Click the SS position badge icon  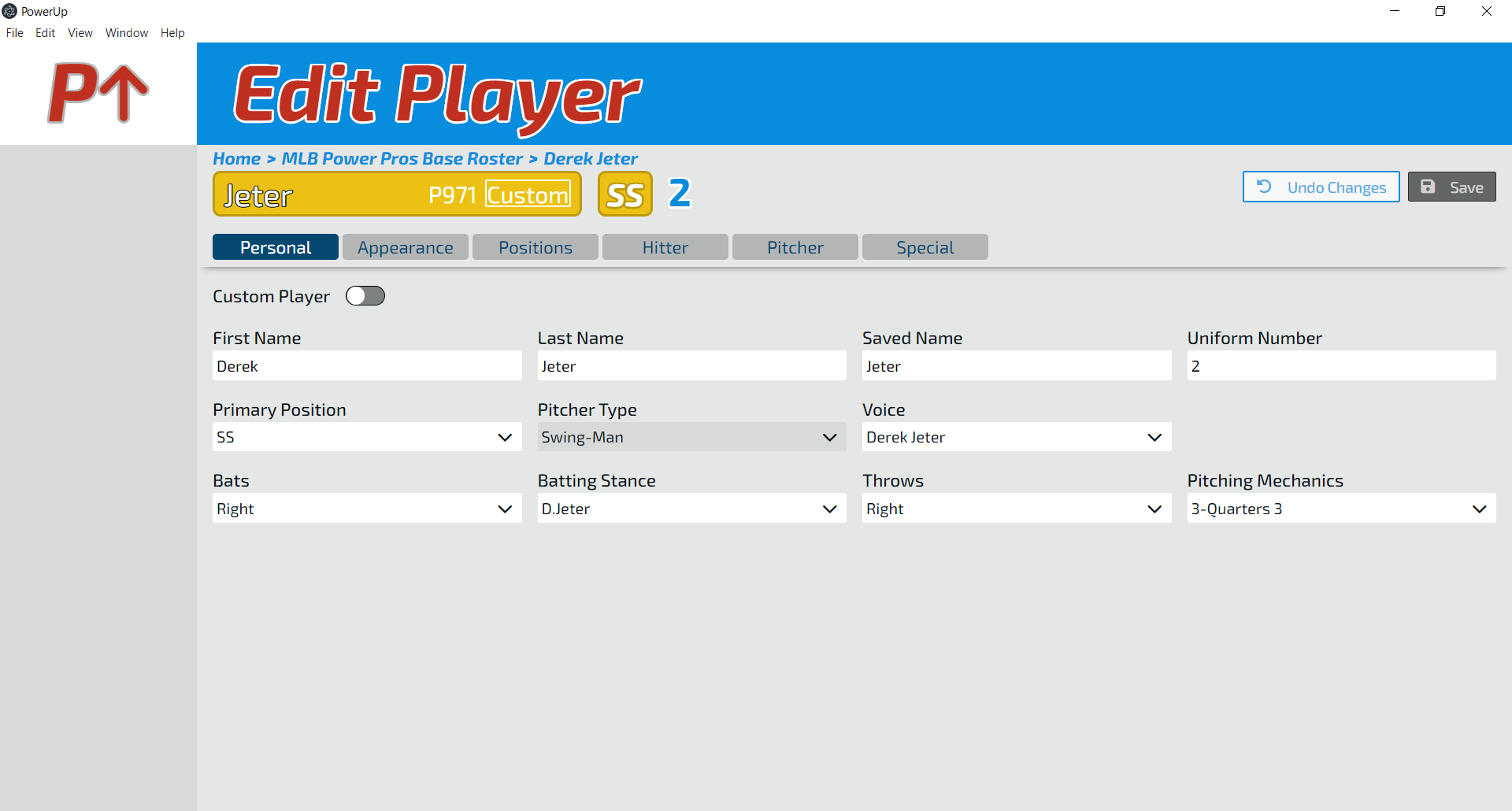[x=625, y=194]
